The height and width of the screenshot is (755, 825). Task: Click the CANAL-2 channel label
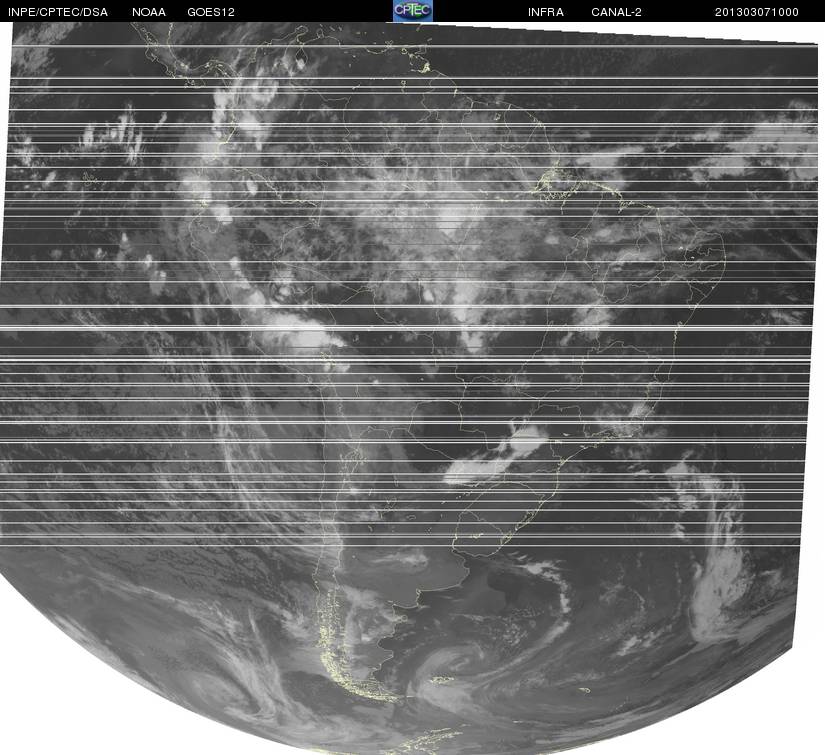click(616, 12)
